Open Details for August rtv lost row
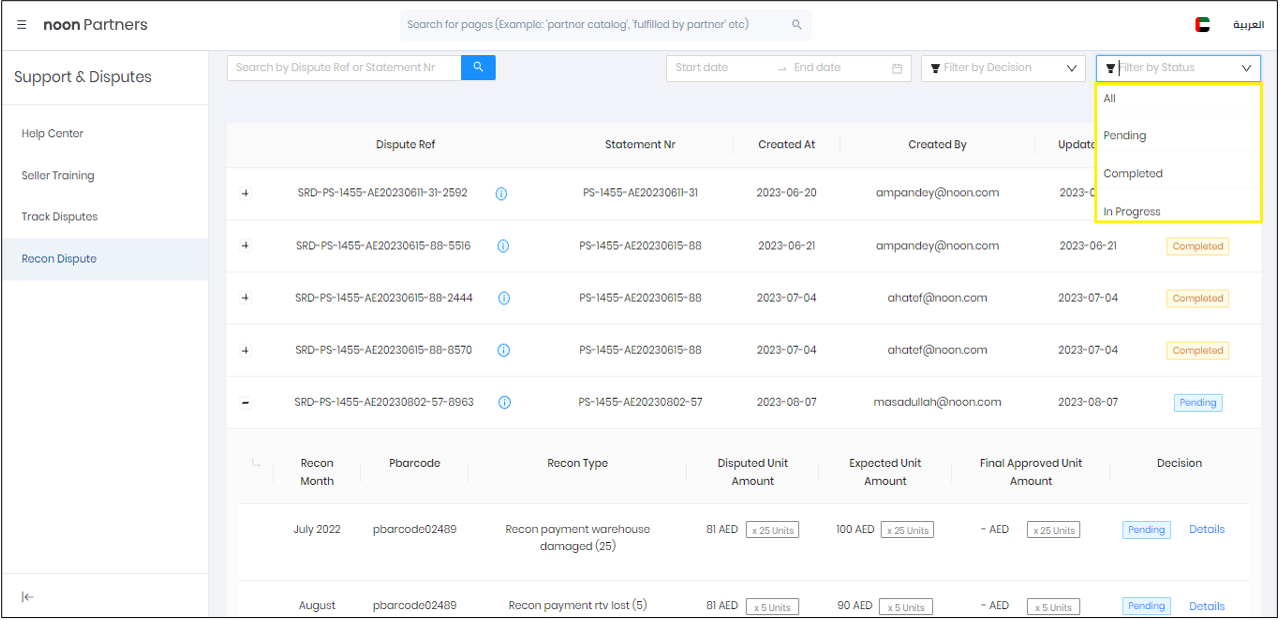This screenshot has width=1280, height=620. (1207, 606)
